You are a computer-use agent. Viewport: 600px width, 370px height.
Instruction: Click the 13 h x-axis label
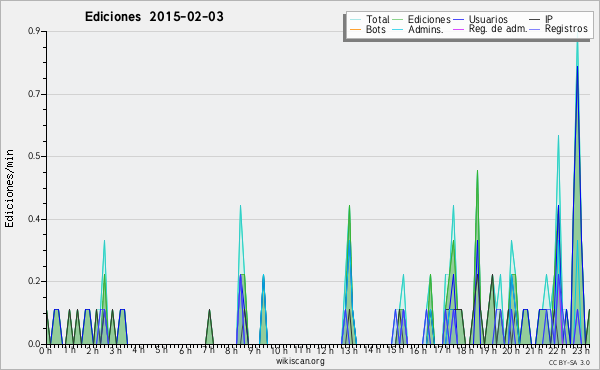coord(349,350)
